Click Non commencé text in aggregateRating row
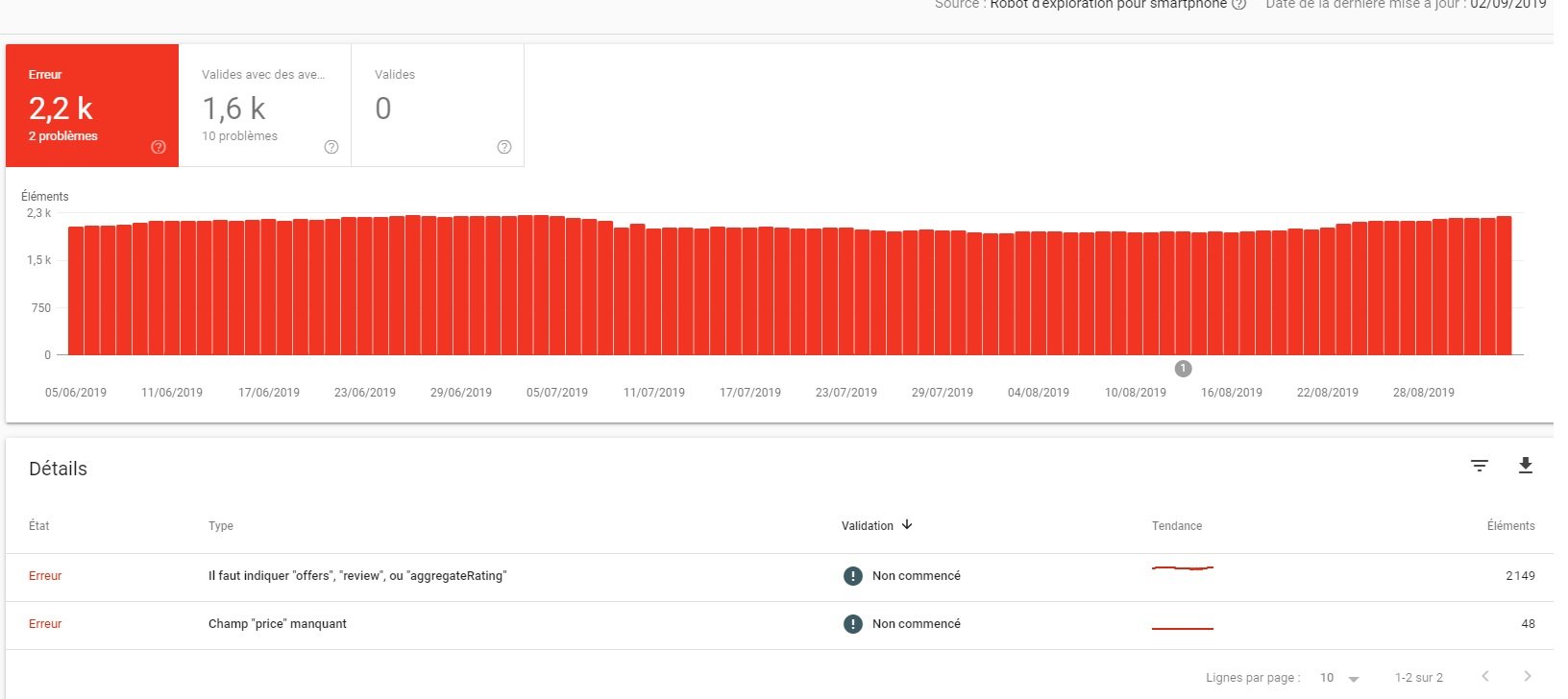 pos(917,576)
